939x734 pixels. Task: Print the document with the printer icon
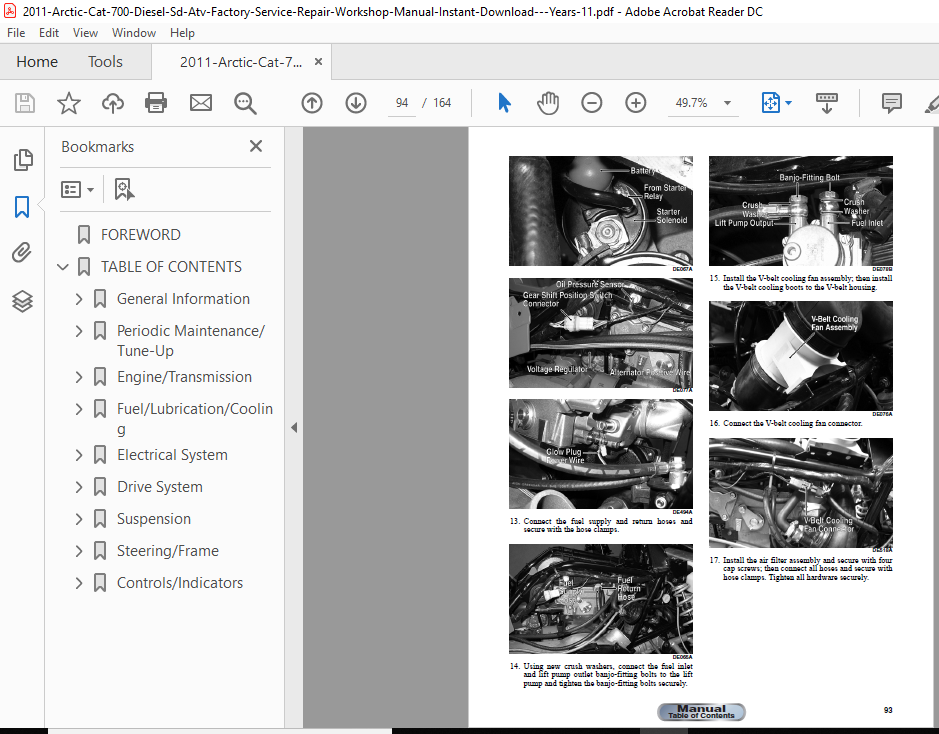coord(156,103)
